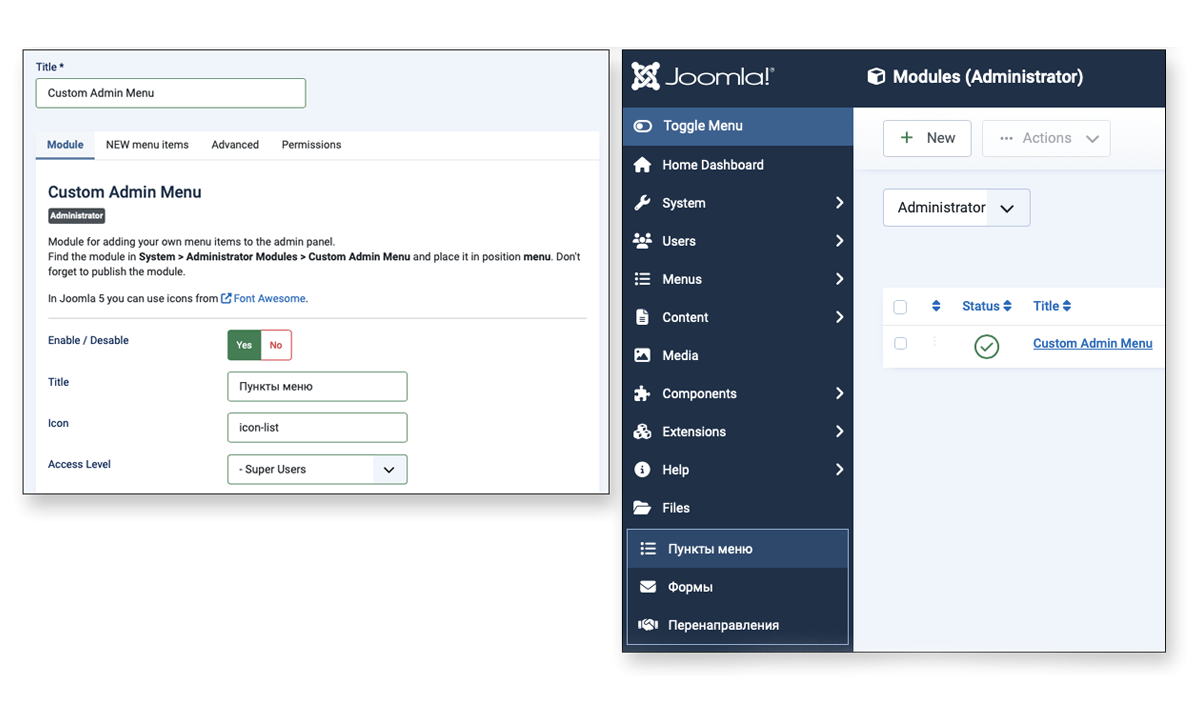Click the Joomla logo in the header
This screenshot has height=723, width=1200.
click(702, 77)
